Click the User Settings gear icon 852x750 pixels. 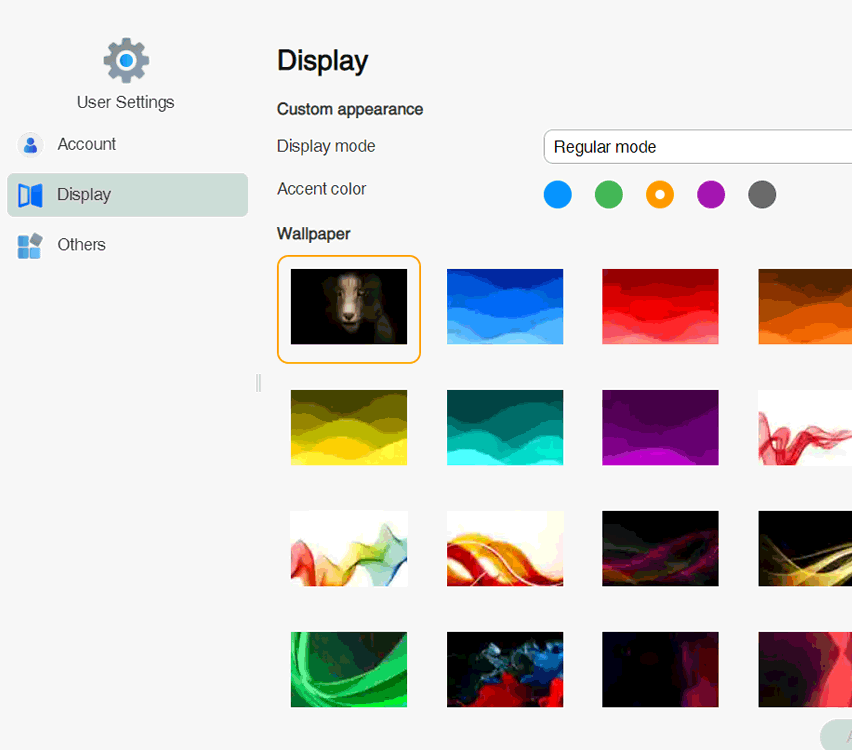(126, 61)
